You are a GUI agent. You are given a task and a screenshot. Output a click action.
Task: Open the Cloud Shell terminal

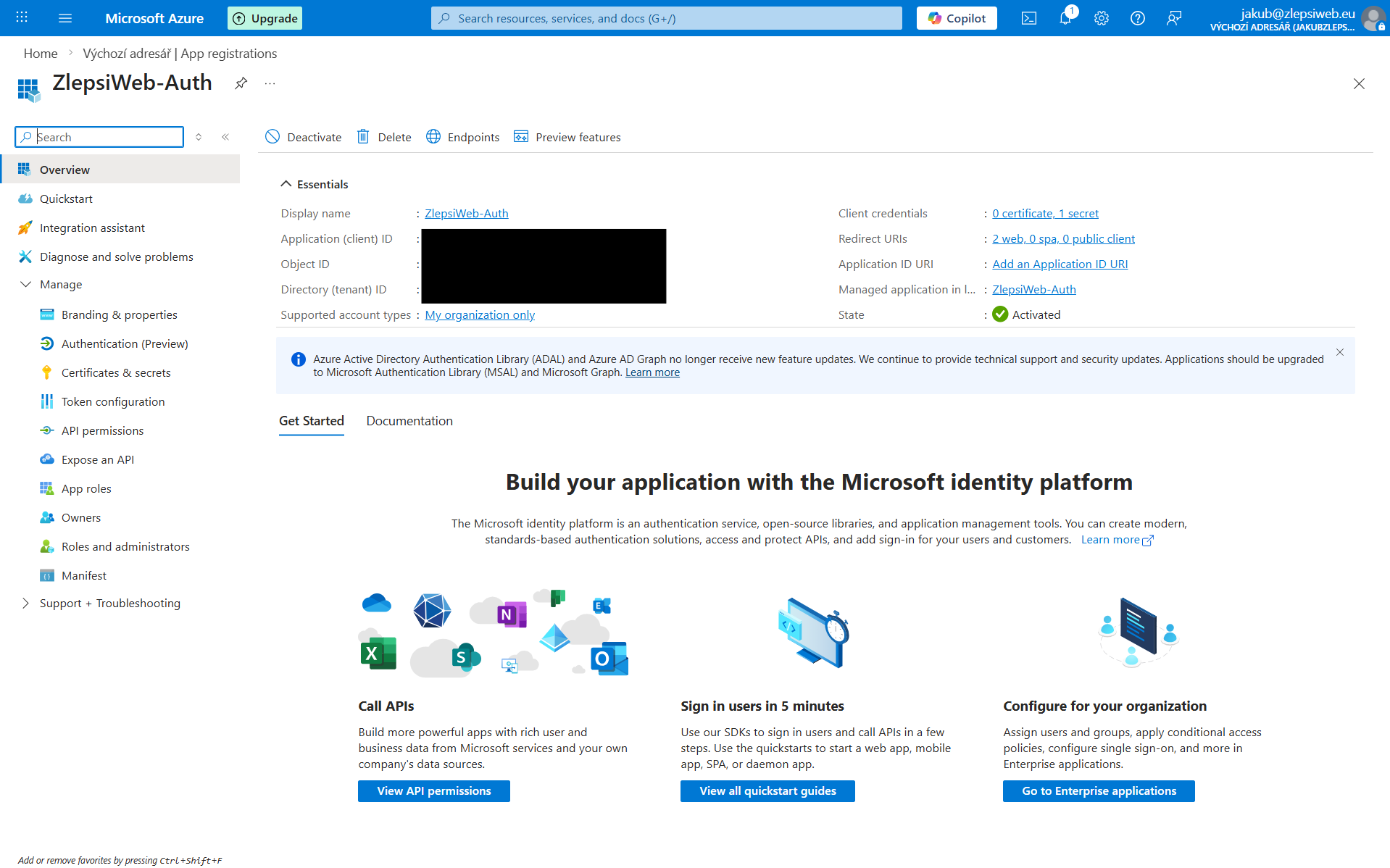tap(1028, 18)
